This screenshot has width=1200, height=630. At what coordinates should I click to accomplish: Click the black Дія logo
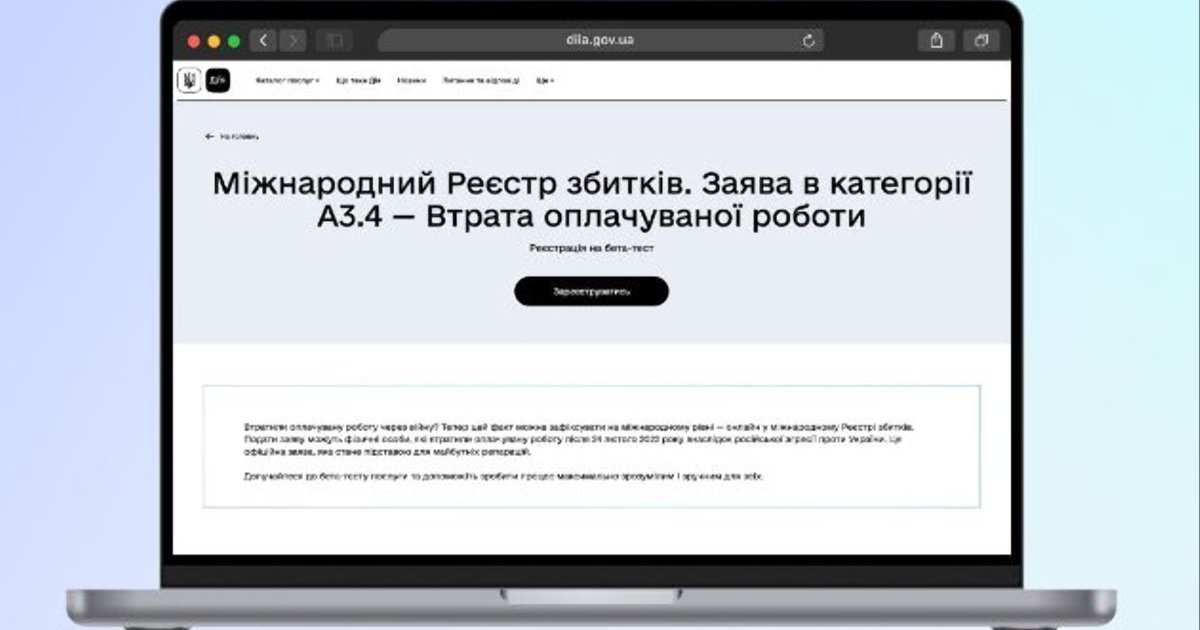pyautogui.click(x=217, y=81)
